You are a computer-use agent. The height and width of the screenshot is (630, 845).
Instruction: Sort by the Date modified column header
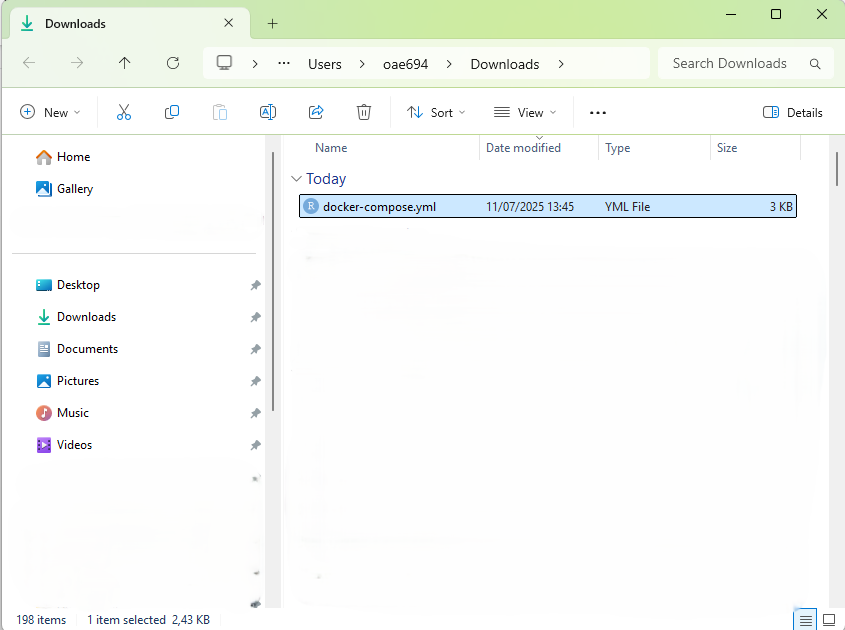(x=523, y=148)
